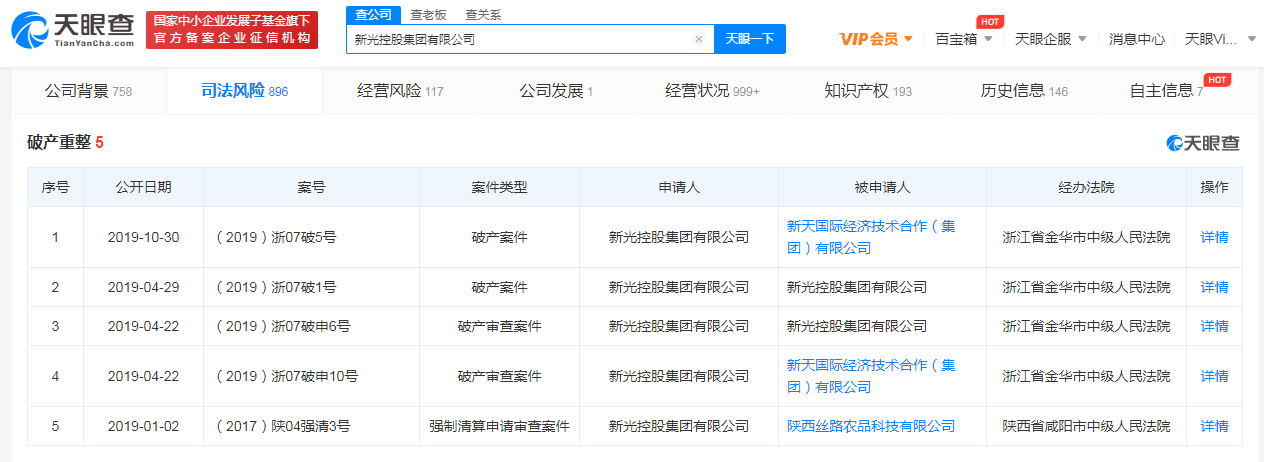The width and height of the screenshot is (1264, 462).
Task: Switch to the 公司发展 tab
Action: tap(556, 91)
